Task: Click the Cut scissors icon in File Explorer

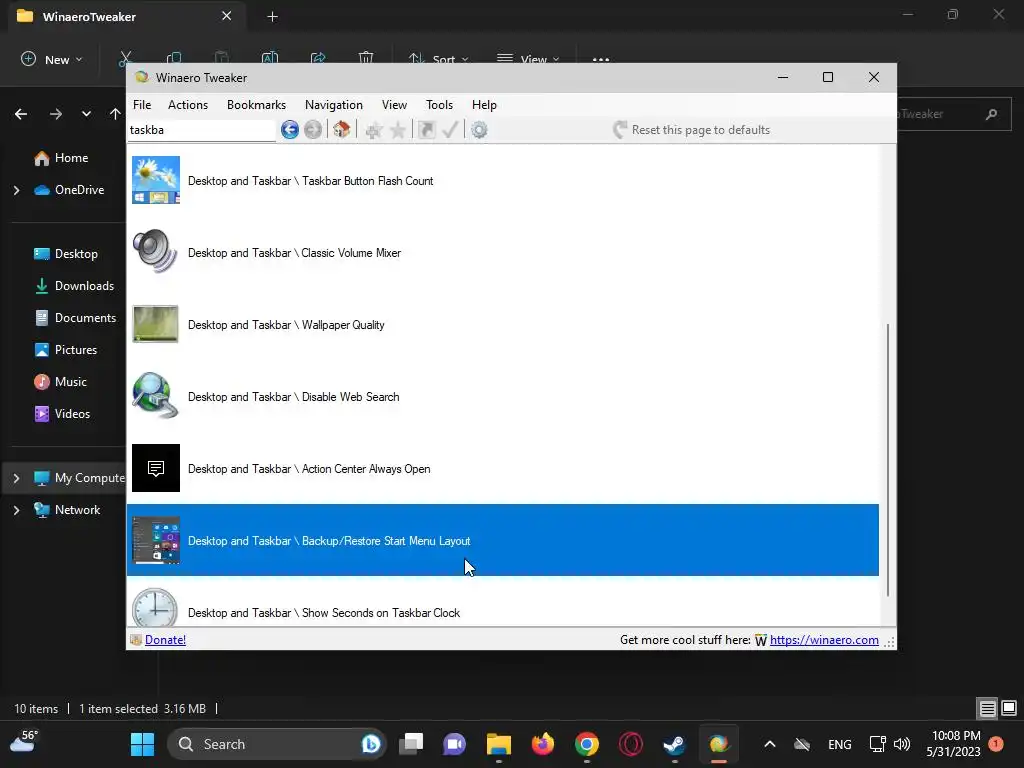Action: 125,59
